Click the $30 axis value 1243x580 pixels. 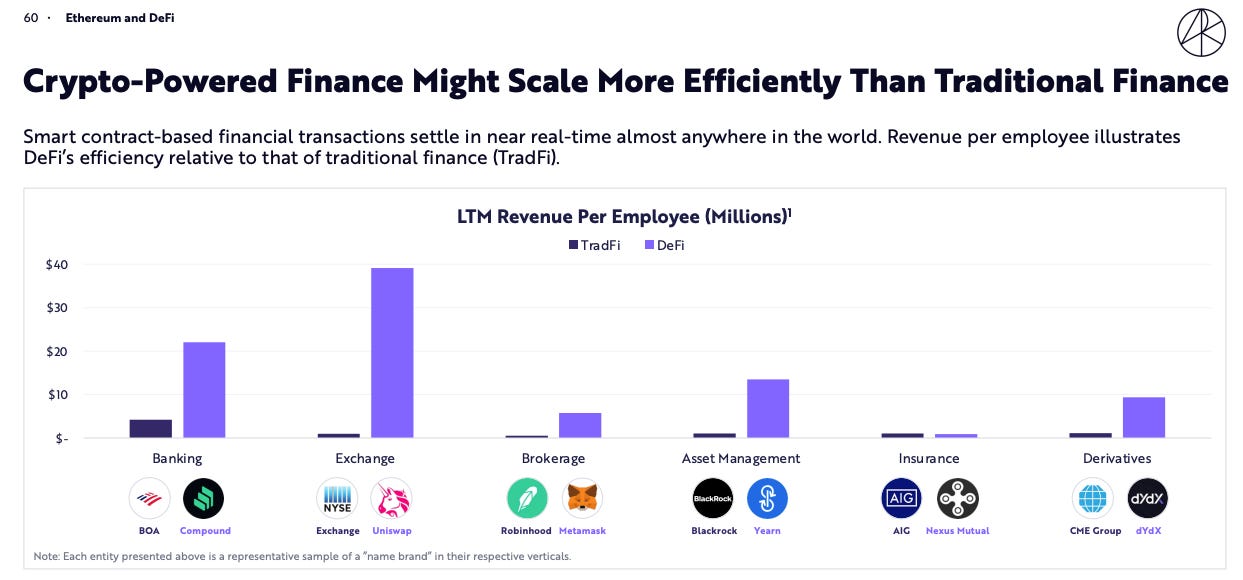click(x=55, y=308)
